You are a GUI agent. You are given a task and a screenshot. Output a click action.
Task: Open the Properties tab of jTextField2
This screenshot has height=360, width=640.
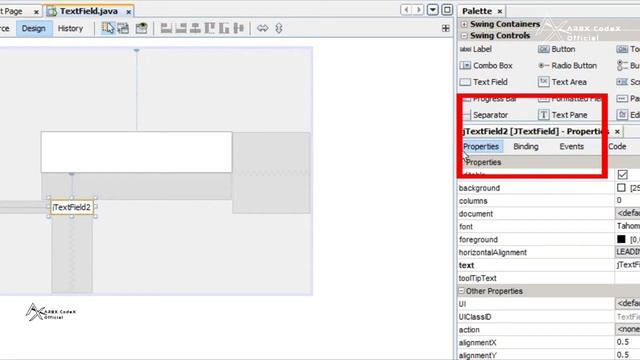click(481, 147)
